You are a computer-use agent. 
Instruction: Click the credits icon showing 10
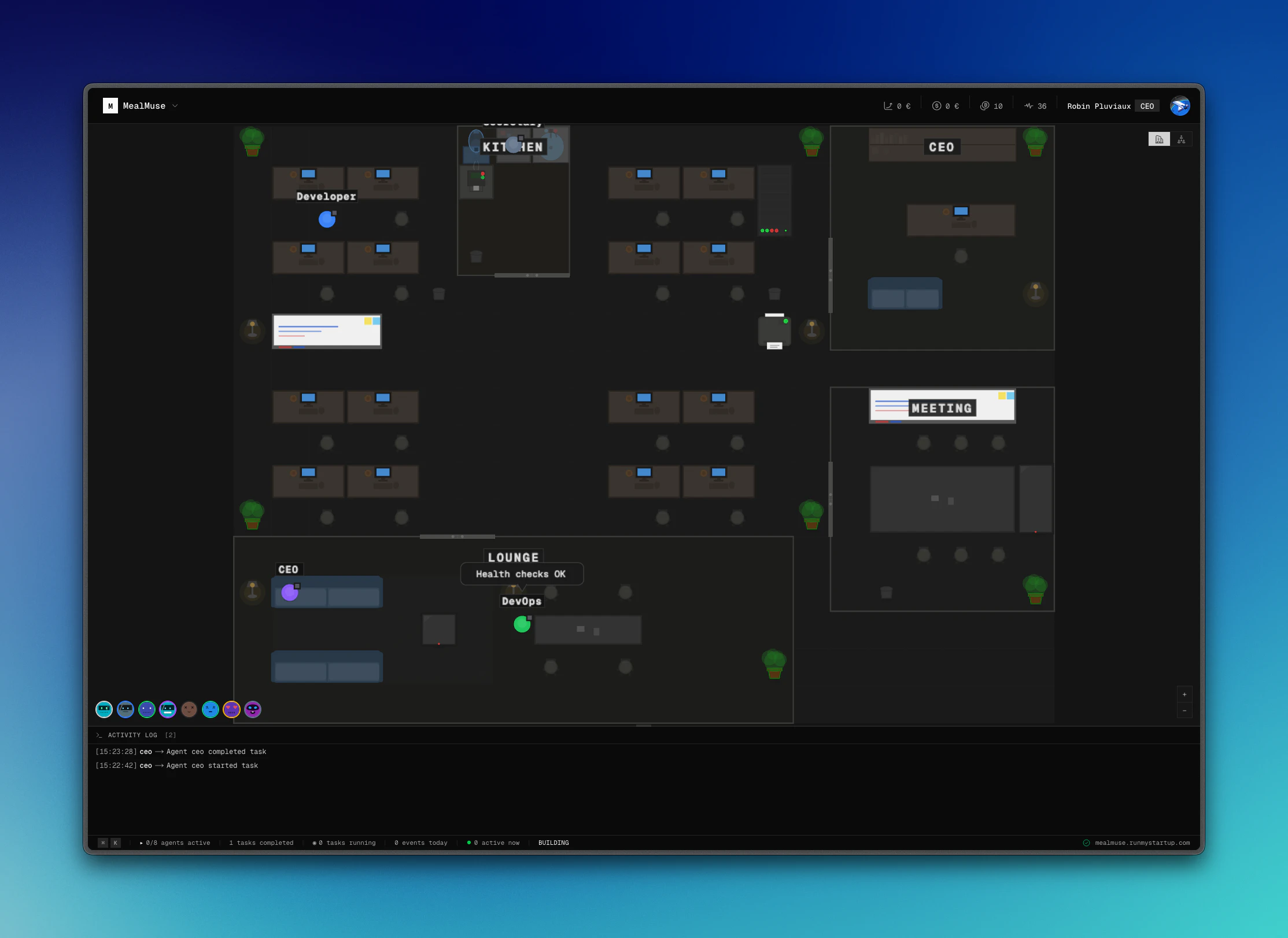[985, 105]
